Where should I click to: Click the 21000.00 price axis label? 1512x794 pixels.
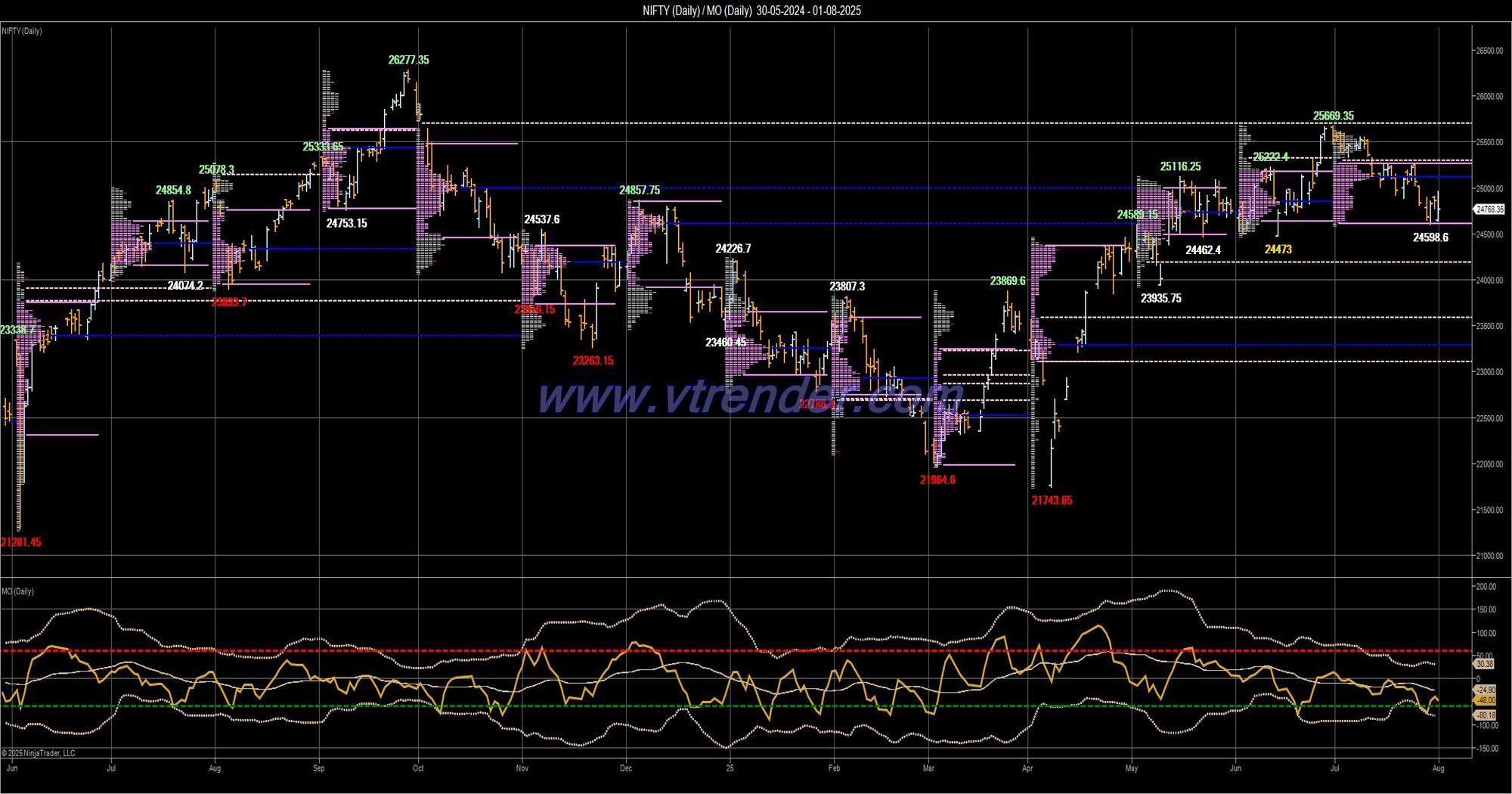point(1489,556)
